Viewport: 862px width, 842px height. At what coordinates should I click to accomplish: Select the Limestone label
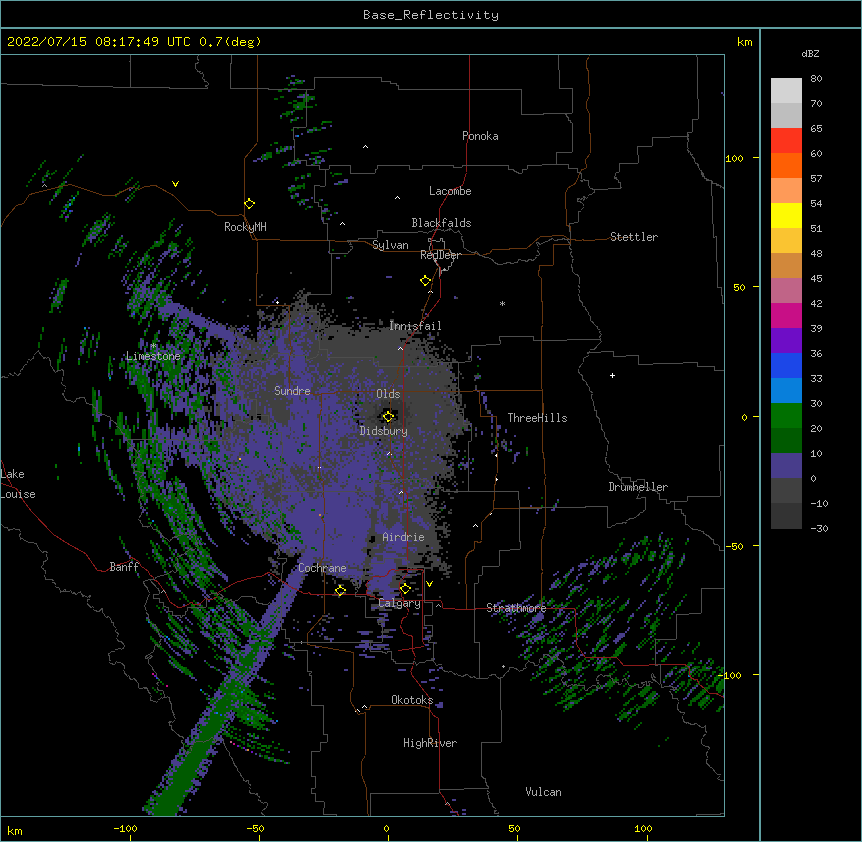[153, 356]
